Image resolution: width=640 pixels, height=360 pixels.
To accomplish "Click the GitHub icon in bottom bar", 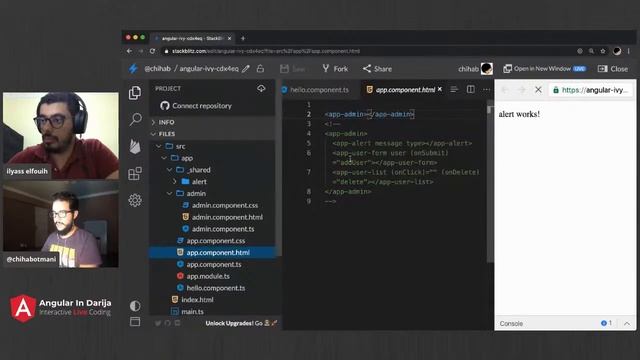I will [x=167, y=323].
